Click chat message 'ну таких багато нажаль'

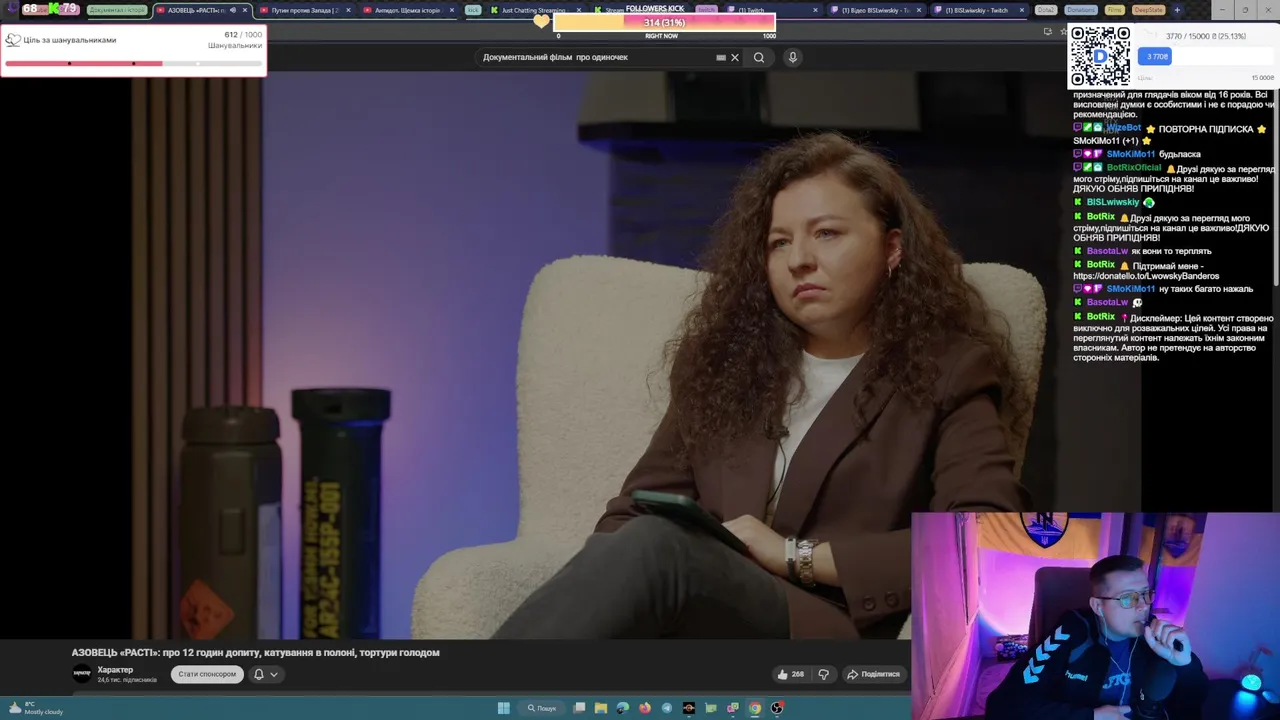point(1206,289)
